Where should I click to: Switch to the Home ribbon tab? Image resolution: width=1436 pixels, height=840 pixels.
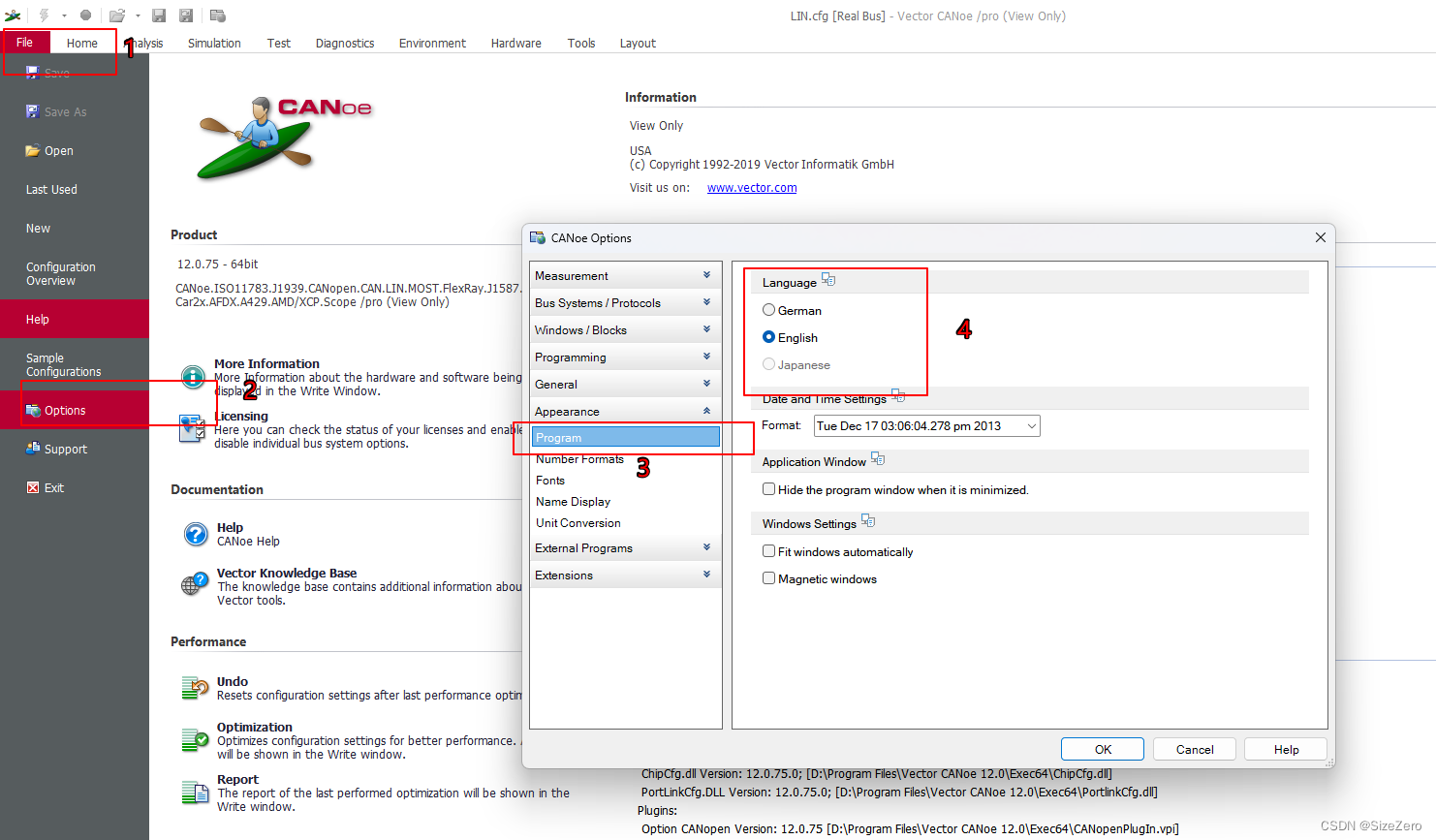[82, 44]
